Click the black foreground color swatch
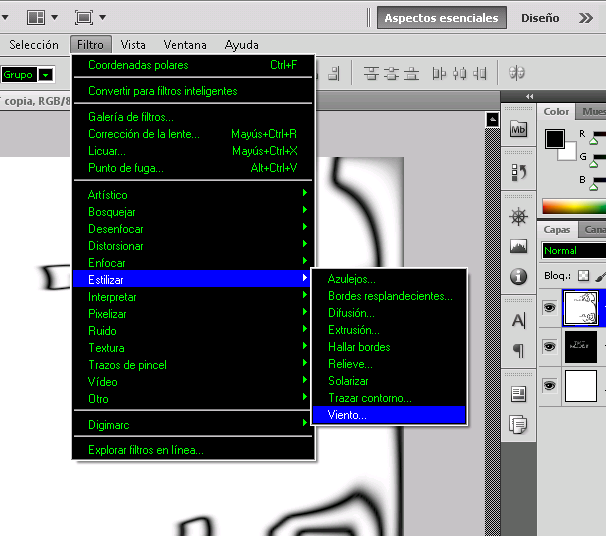The height and width of the screenshot is (536, 606). (x=554, y=139)
